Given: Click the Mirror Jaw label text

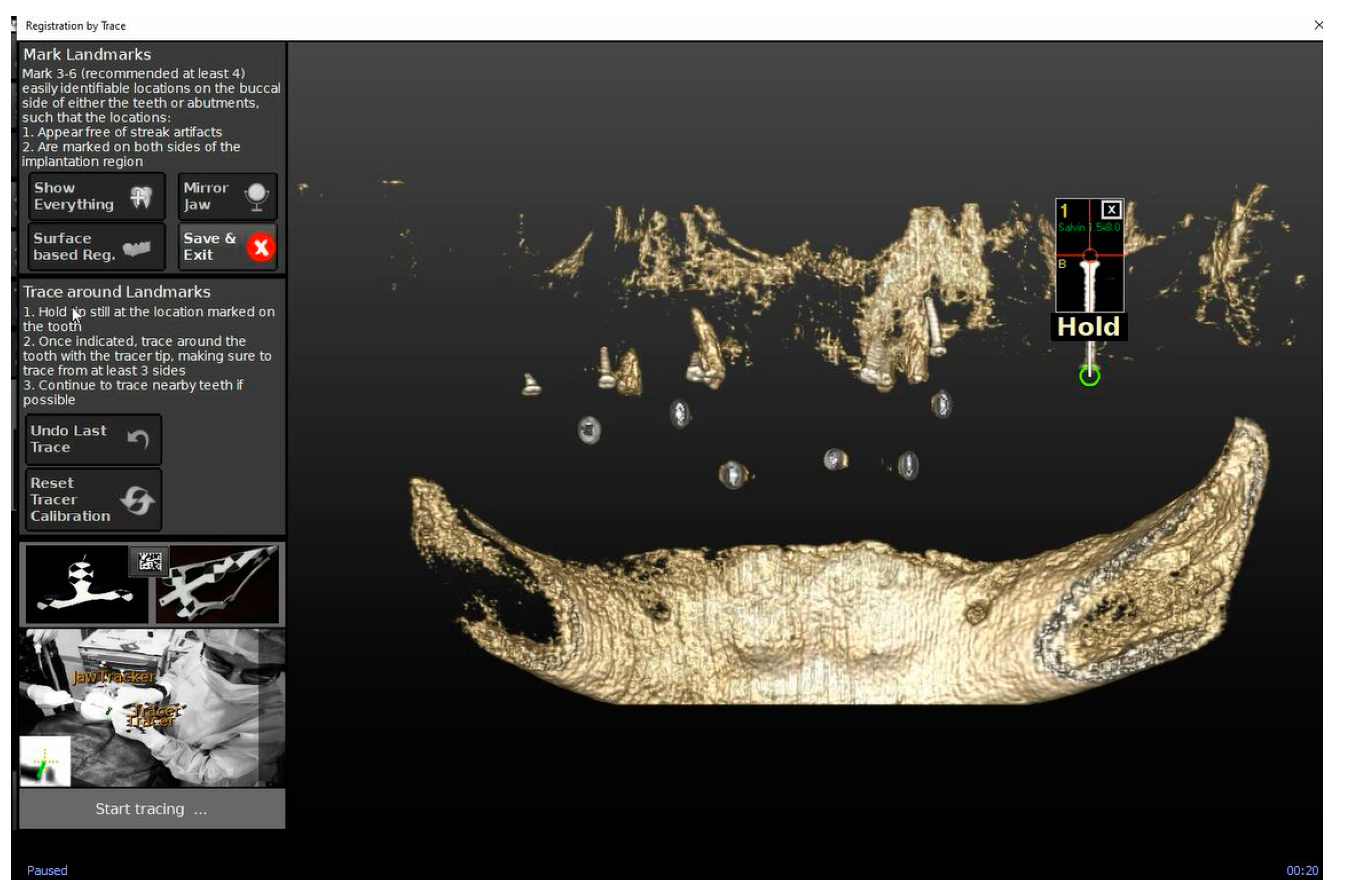Looking at the screenshot, I should (x=206, y=198).
